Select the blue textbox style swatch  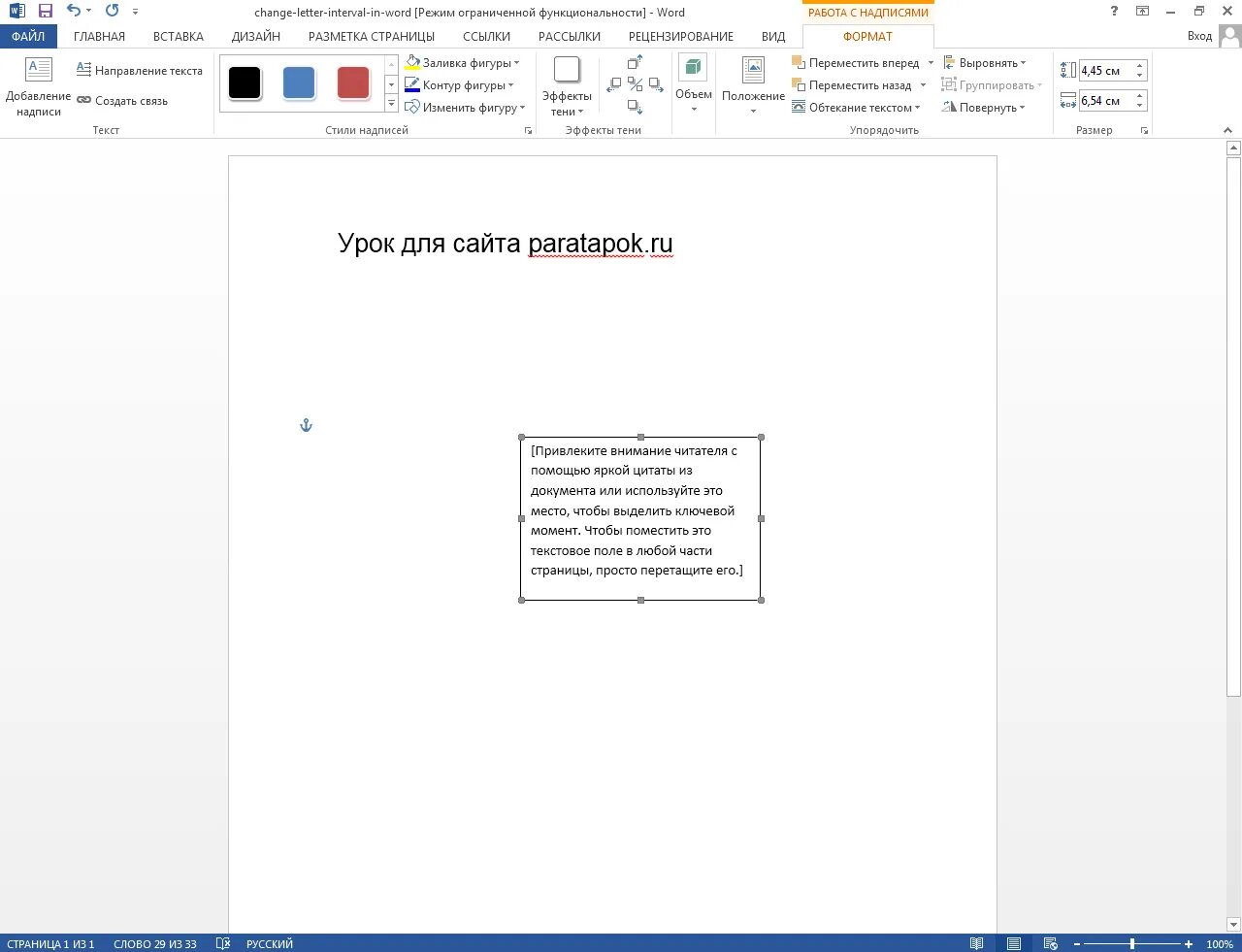pyautogui.click(x=299, y=82)
